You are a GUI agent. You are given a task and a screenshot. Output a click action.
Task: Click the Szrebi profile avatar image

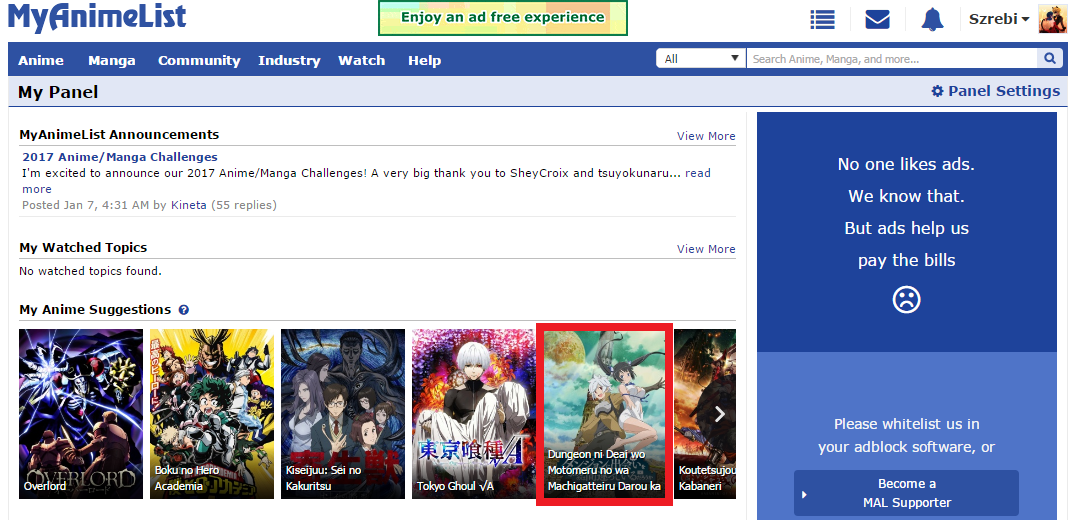(1052, 19)
